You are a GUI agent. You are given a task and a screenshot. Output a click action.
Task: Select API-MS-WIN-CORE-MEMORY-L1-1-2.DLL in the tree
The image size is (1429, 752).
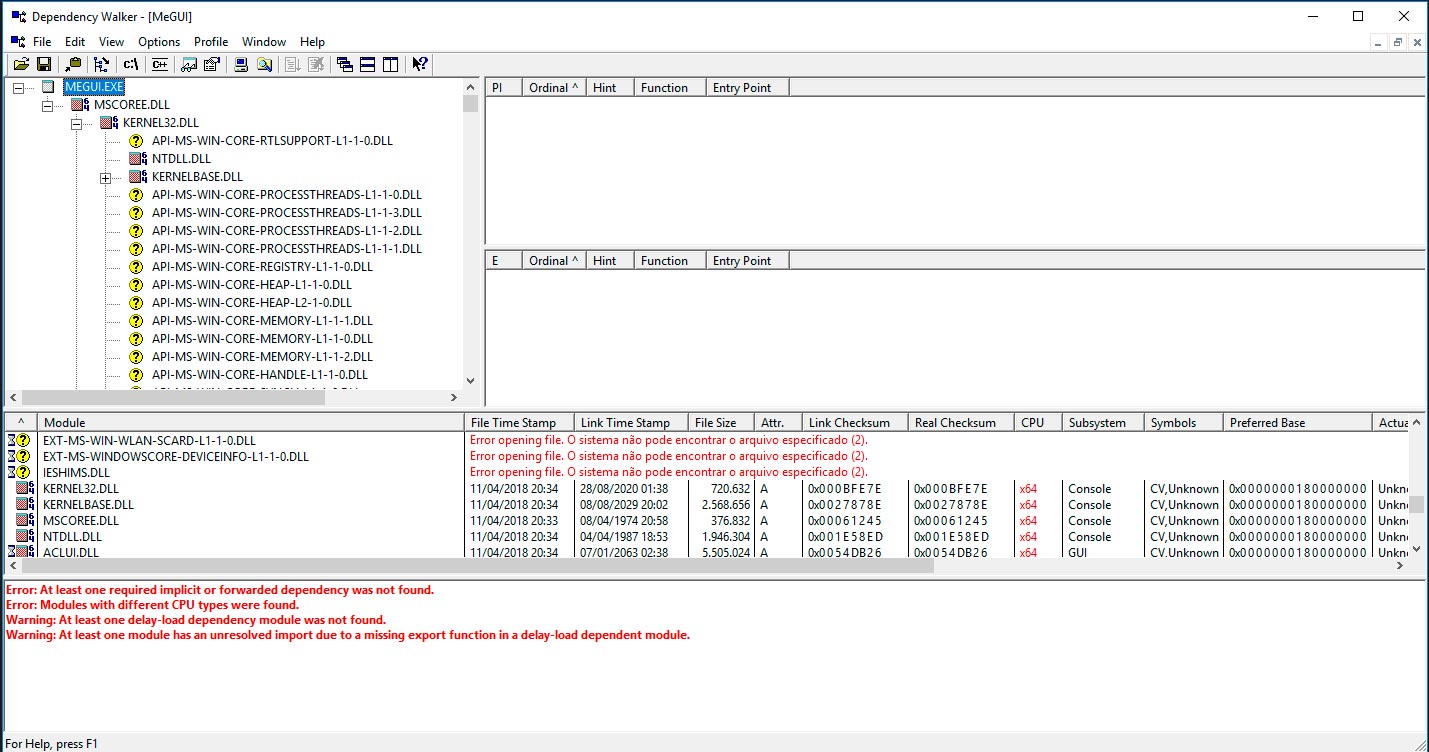[262, 356]
